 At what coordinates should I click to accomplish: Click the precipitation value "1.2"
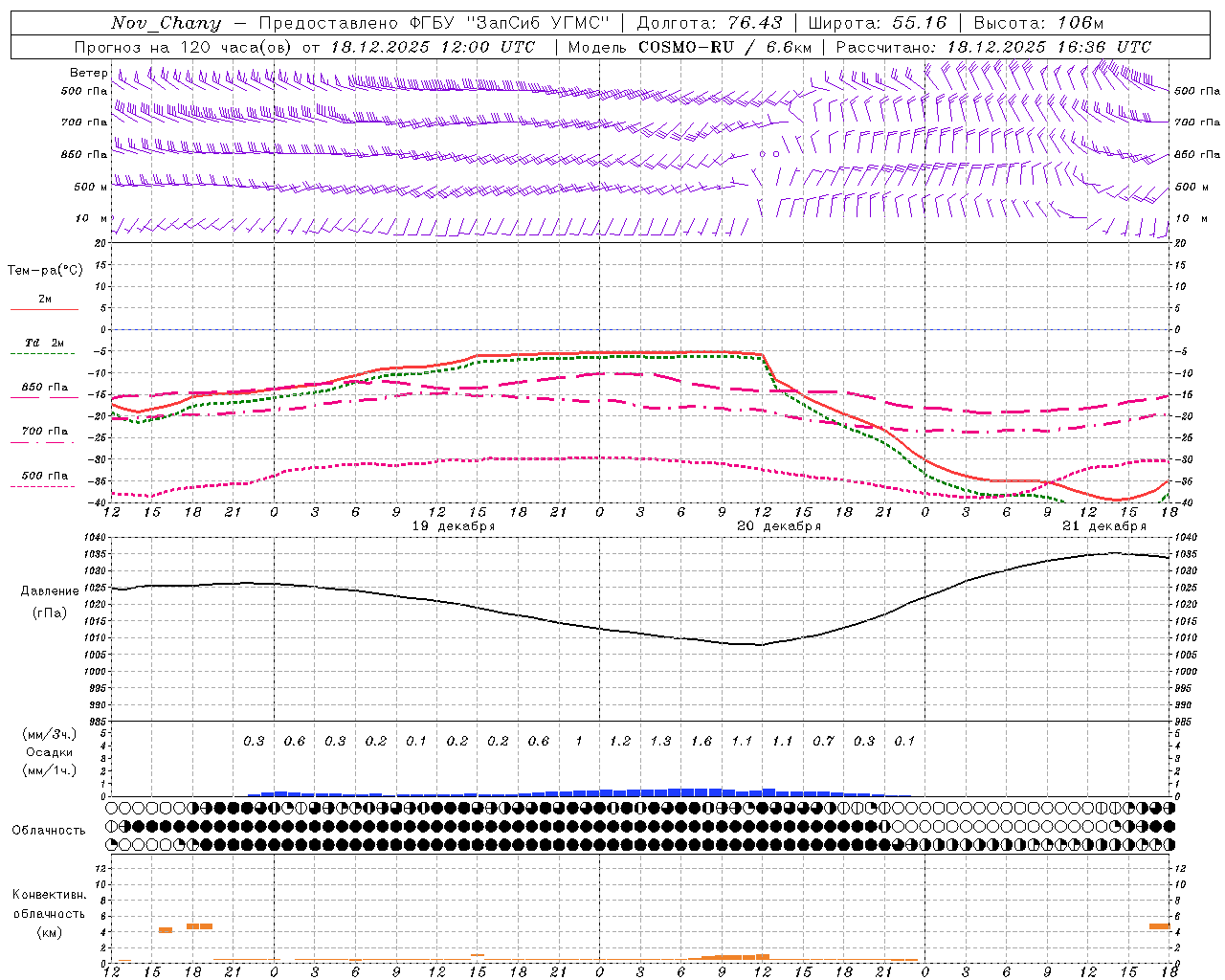[x=620, y=741]
